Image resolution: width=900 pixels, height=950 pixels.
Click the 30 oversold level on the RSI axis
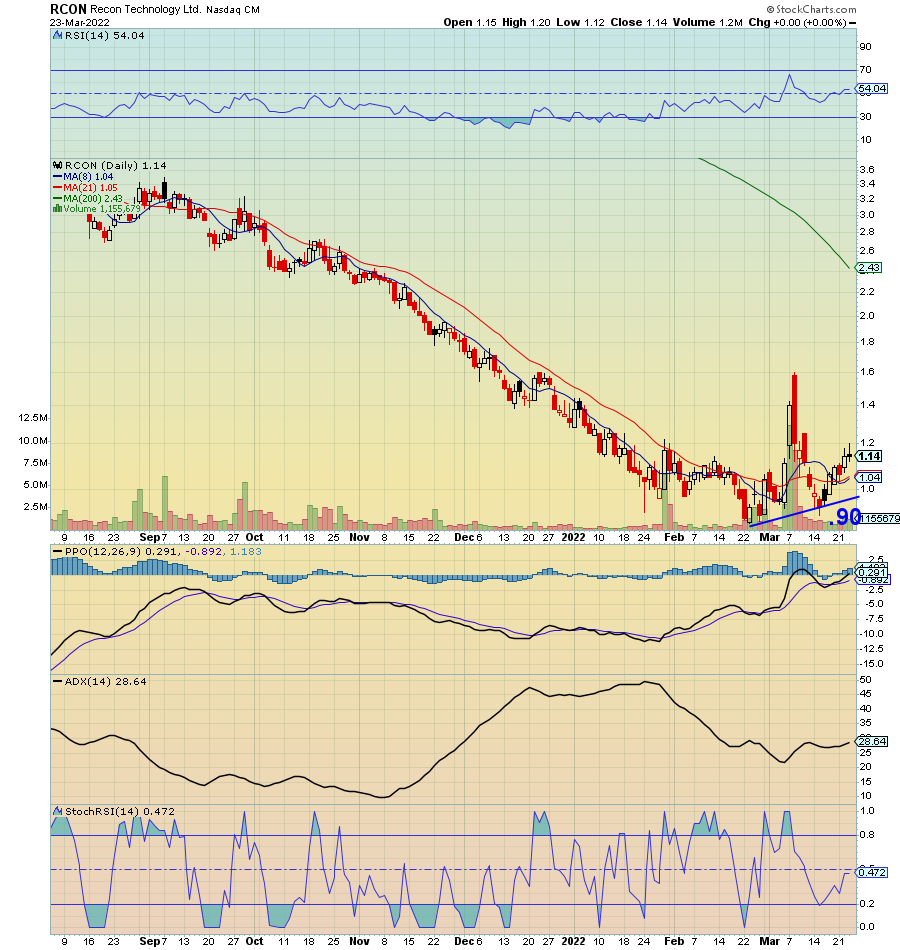(x=865, y=117)
